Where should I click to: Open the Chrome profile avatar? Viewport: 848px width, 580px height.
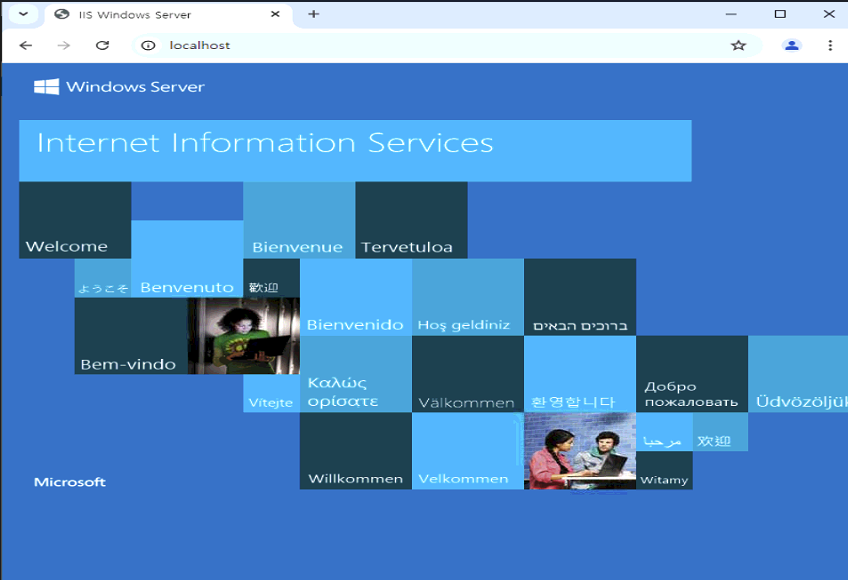(792, 45)
